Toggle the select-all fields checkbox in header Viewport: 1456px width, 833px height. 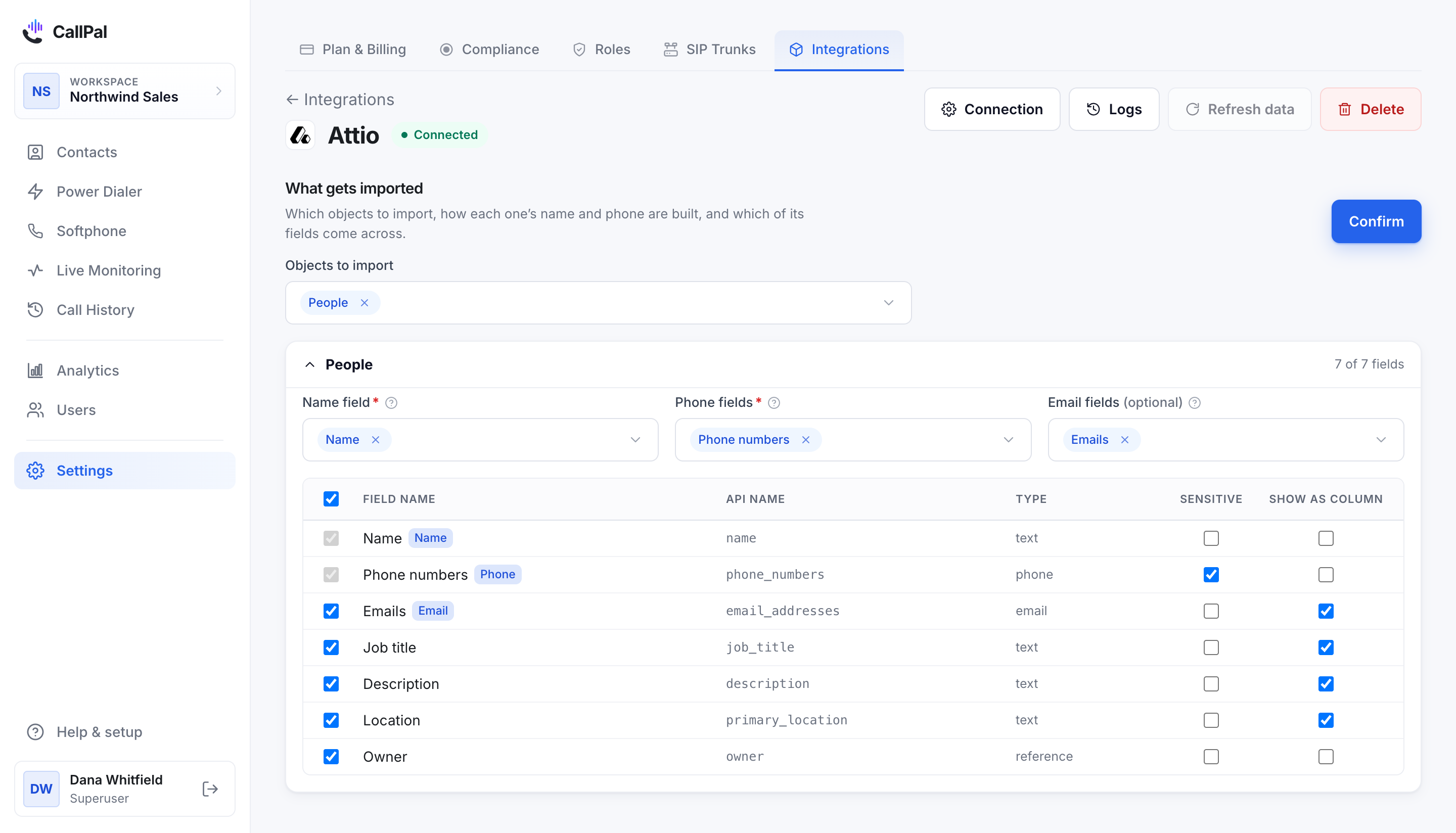click(x=331, y=499)
